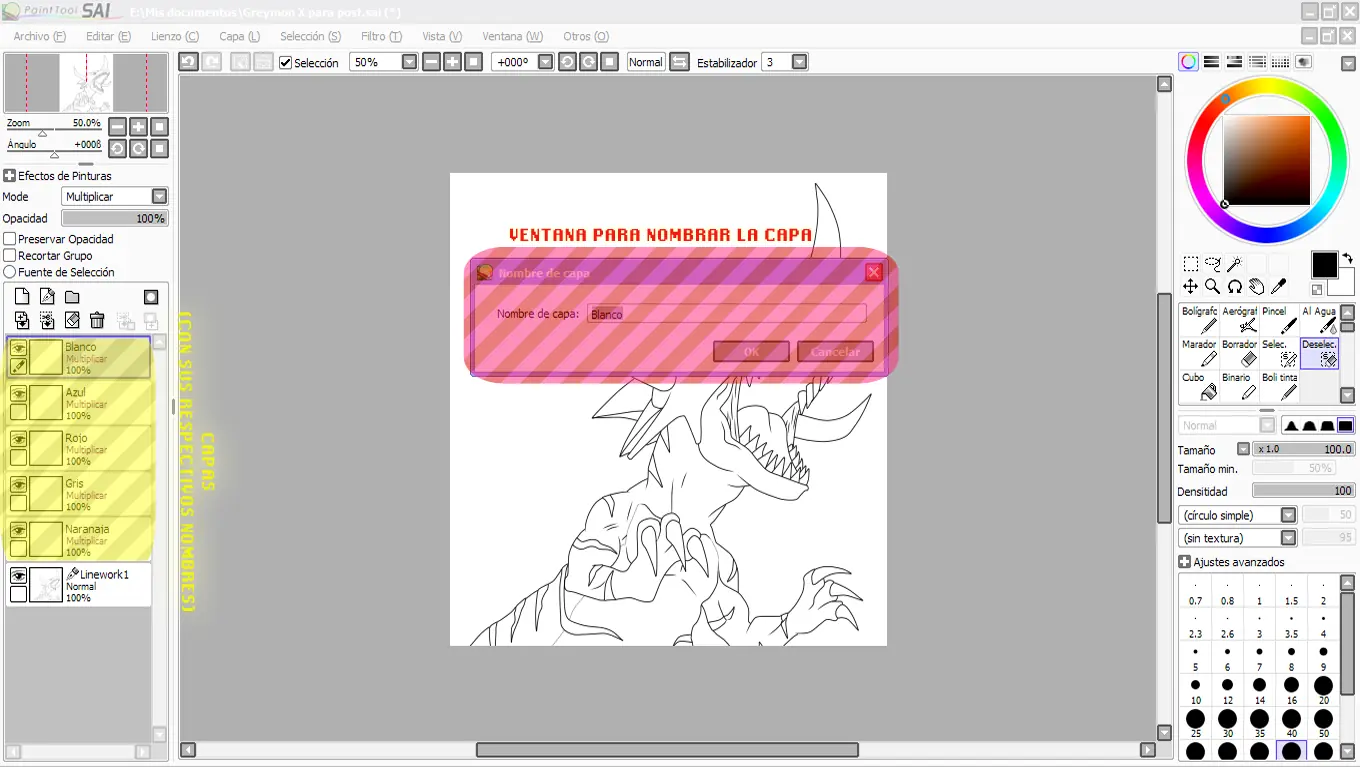
Task: Open the Estabilizador dropdown
Action: 799,62
